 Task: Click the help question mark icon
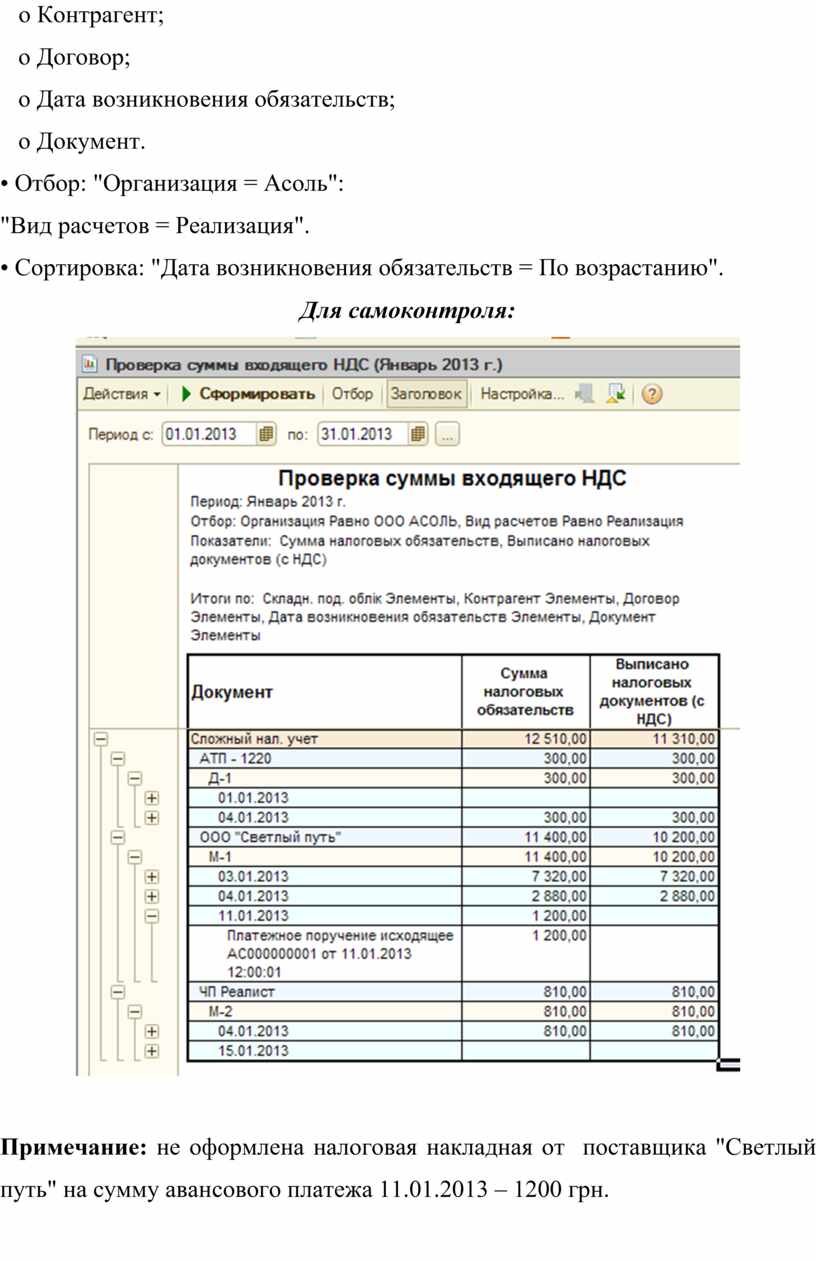(x=651, y=394)
